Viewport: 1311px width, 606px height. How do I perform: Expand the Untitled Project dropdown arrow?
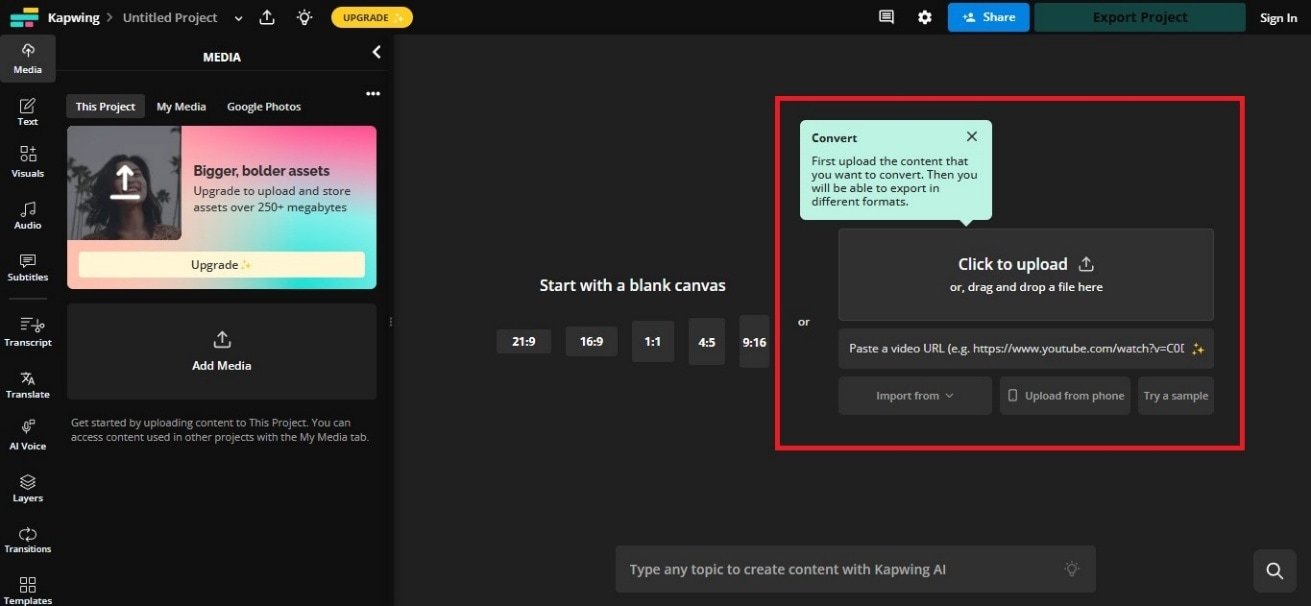(x=238, y=18)
